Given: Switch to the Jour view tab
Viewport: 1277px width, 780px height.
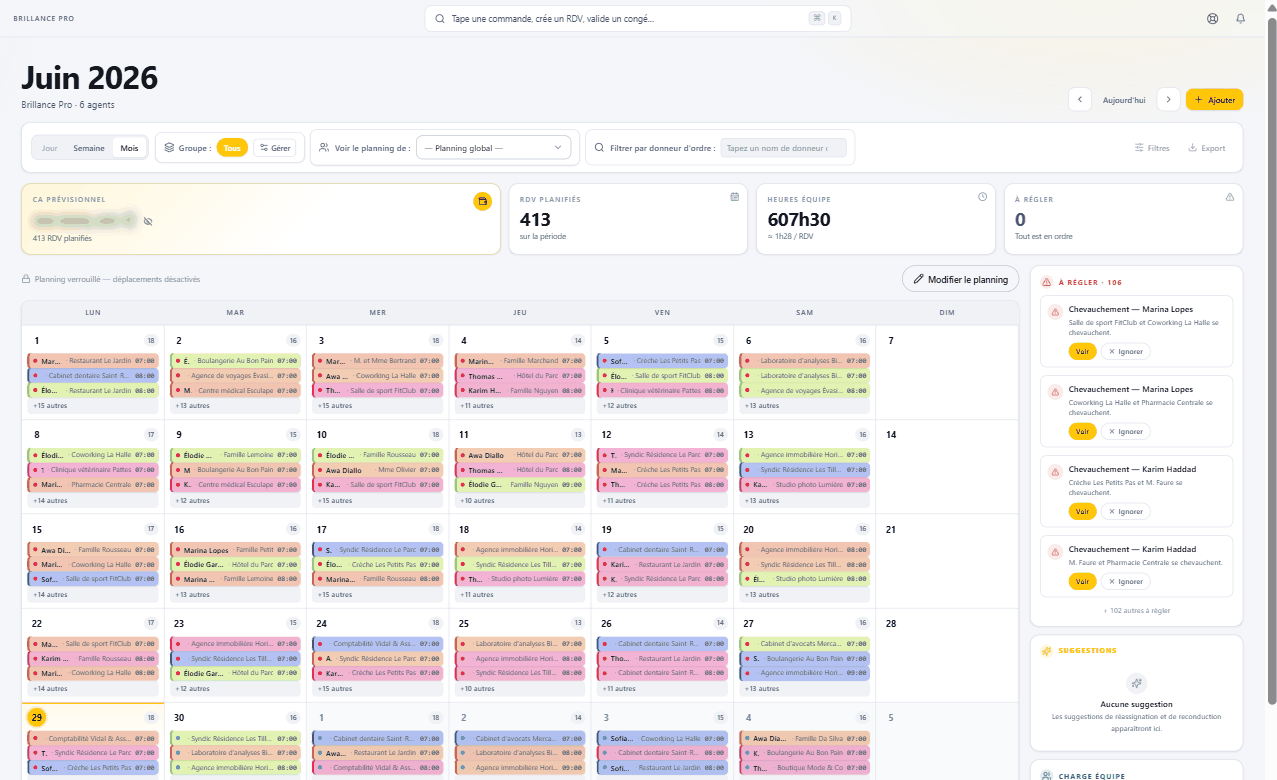Looking at the screenshot, I should [x=49, y=148].
